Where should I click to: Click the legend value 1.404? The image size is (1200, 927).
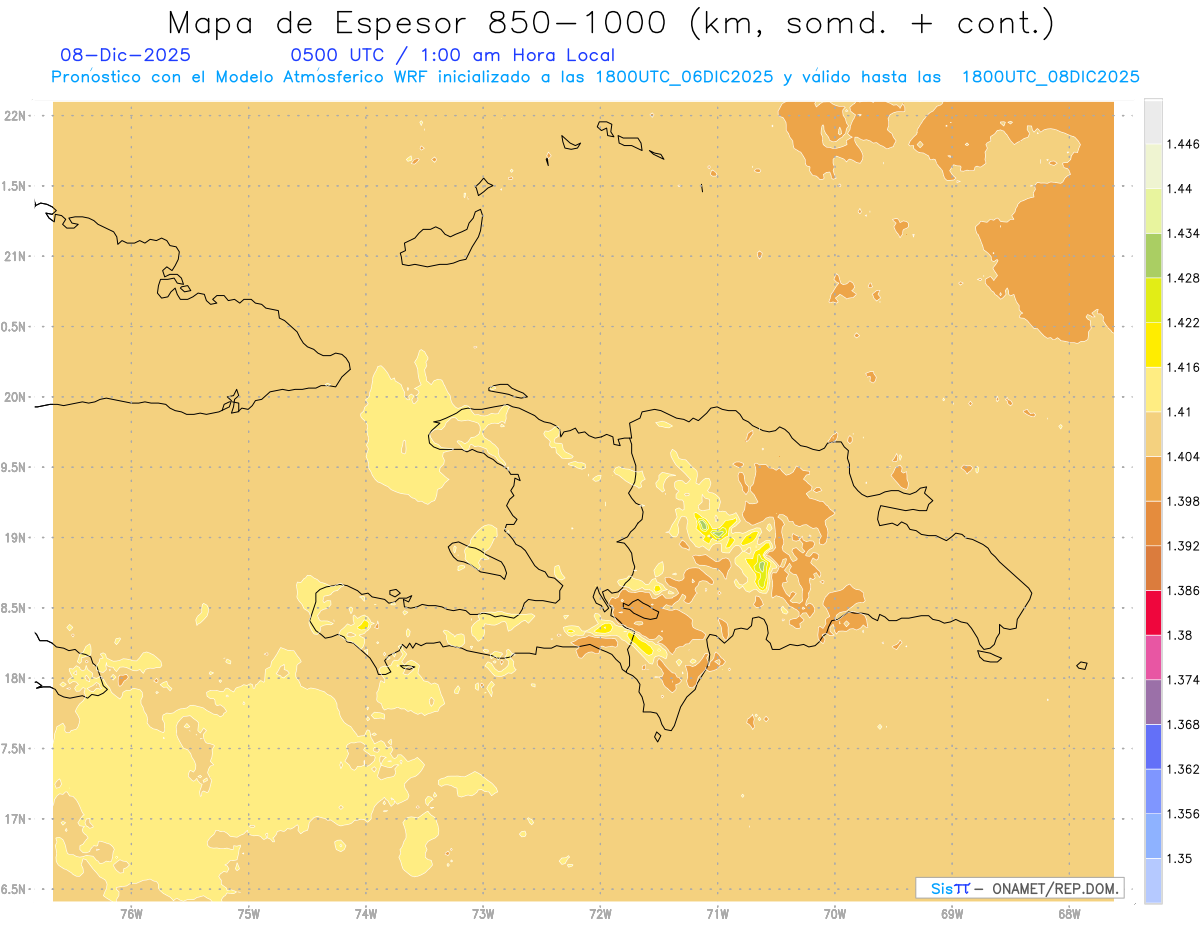click(x=1185, y=456)
